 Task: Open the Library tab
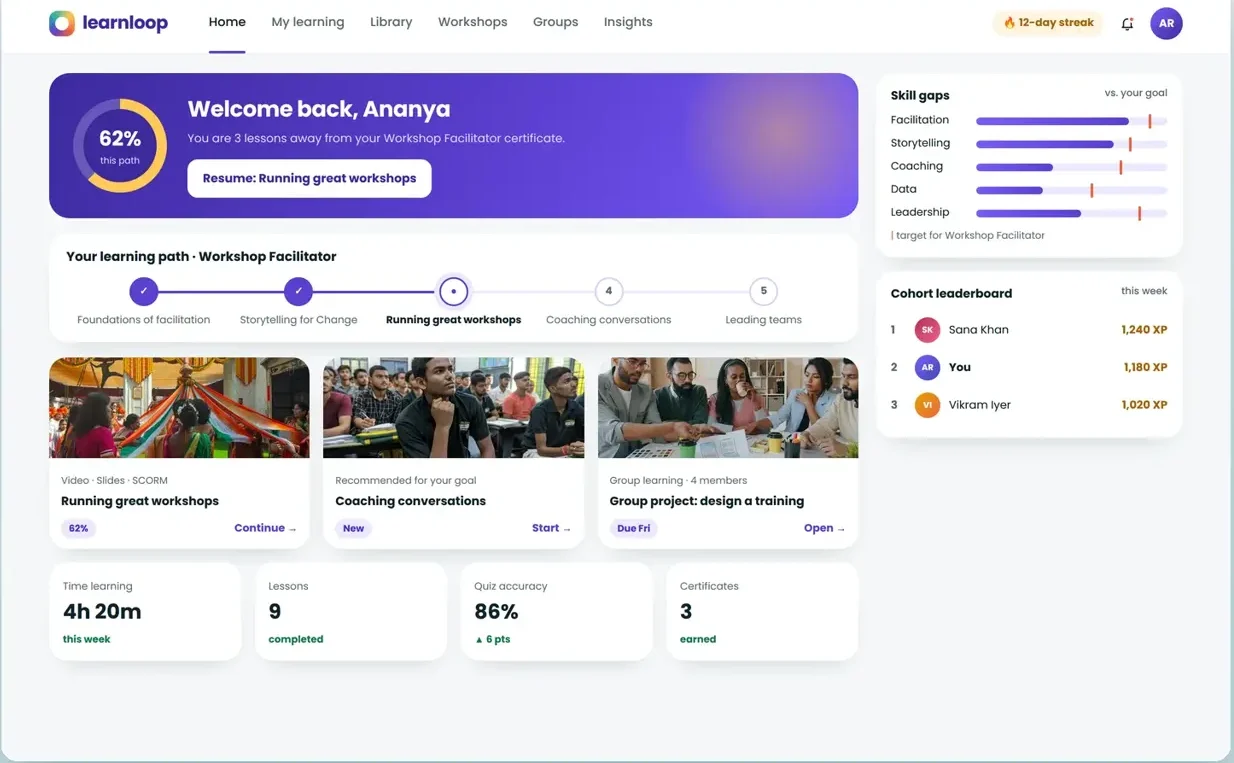[x=391, y=22]
